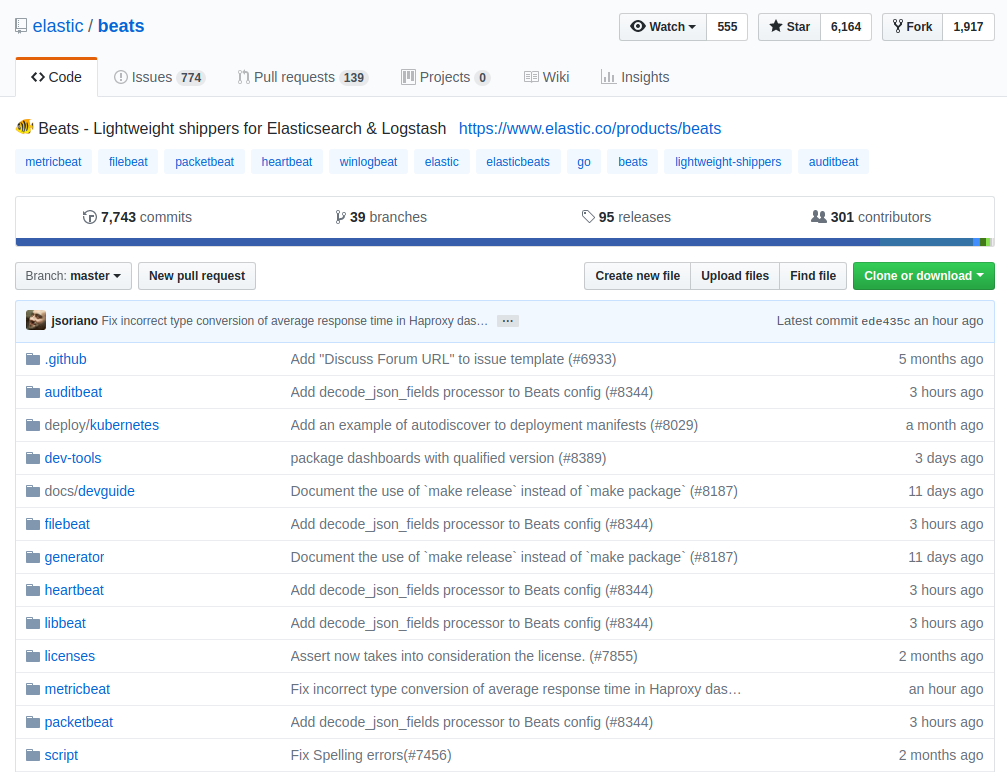This screenshot has width=1007, height=772.
Task: Select the metricbeat topic tag
Action: point(53,162)
